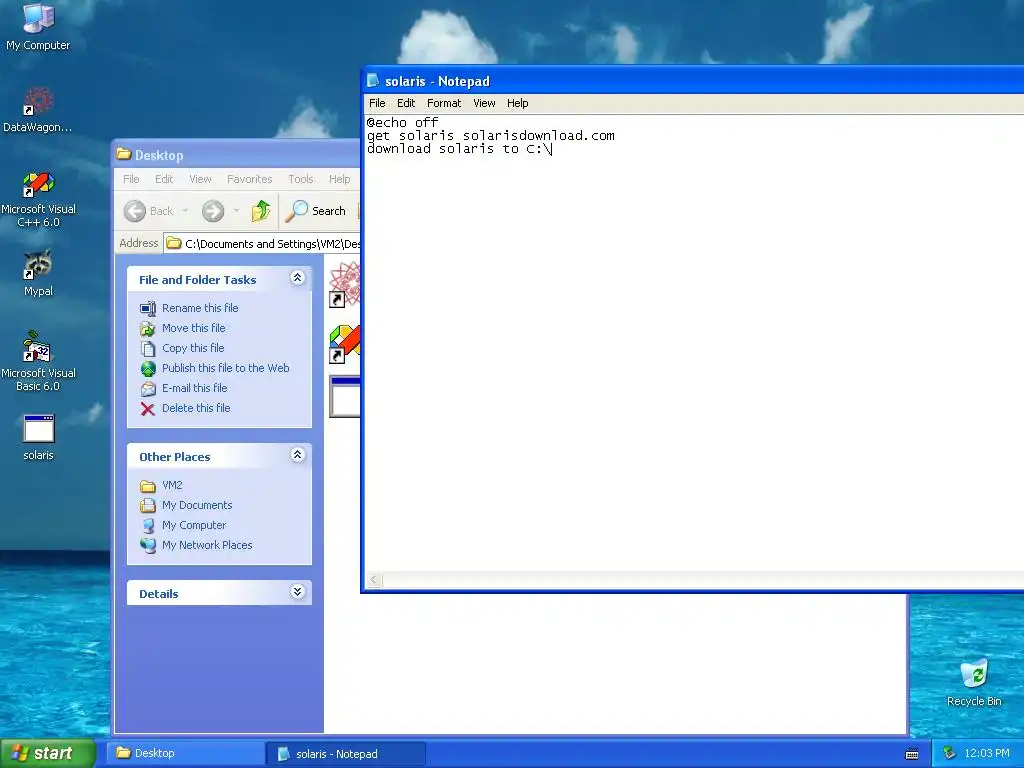Select Visual C++ shortcut inside Desktop window

point(344,343)
